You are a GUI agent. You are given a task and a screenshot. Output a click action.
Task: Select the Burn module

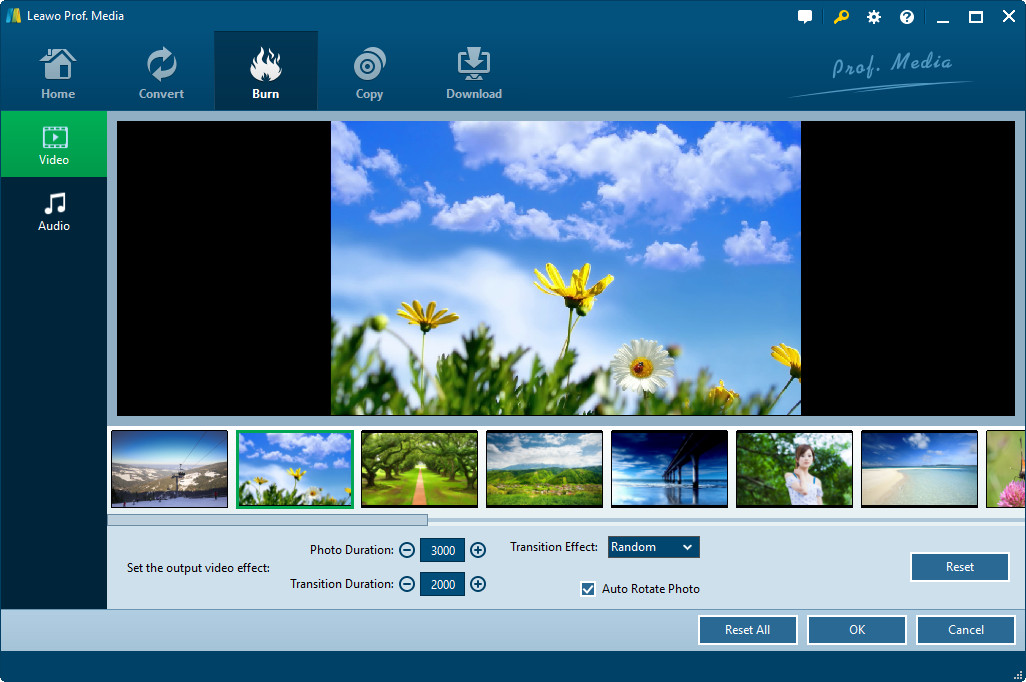click(266, 73)
